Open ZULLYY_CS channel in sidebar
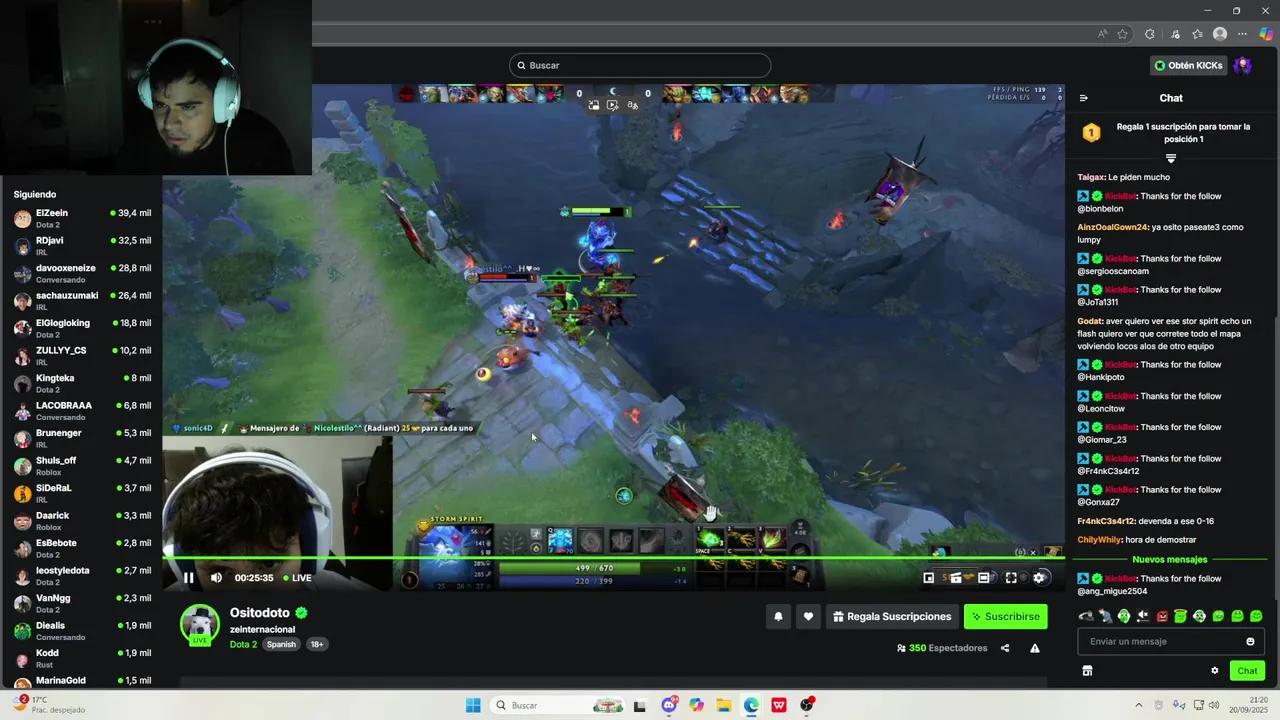The height and width of the screenshot is (720, 1280). pyautogui.click(x=82, y=356)
